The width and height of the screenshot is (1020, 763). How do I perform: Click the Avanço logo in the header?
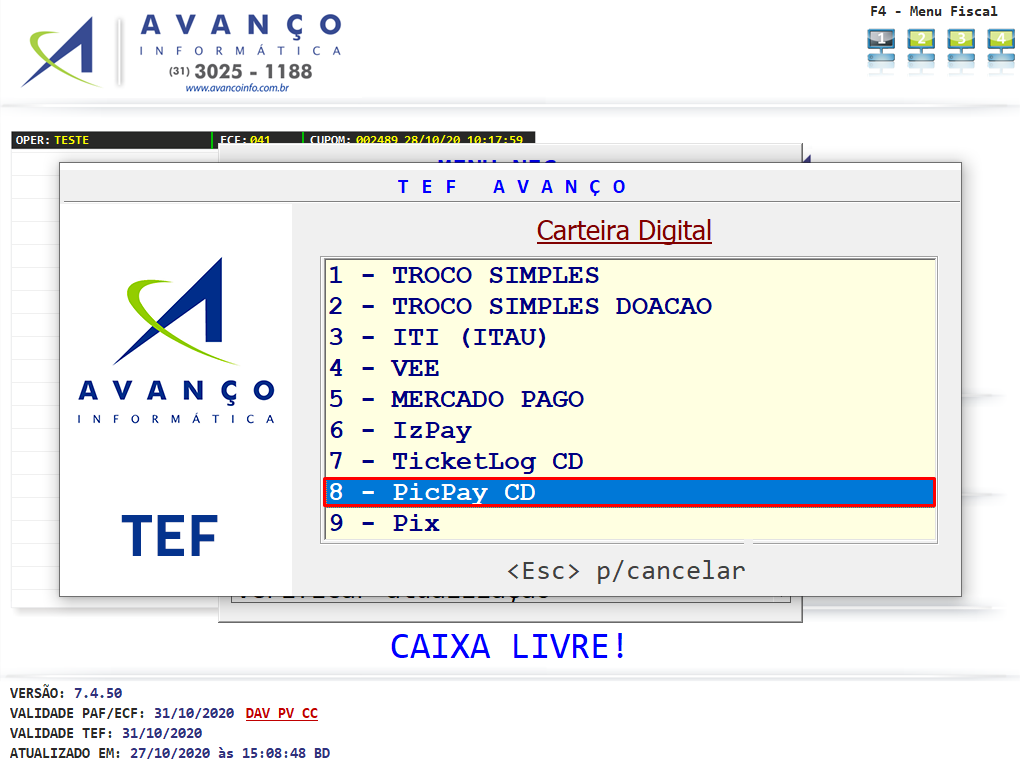click(x=182, y=52)
